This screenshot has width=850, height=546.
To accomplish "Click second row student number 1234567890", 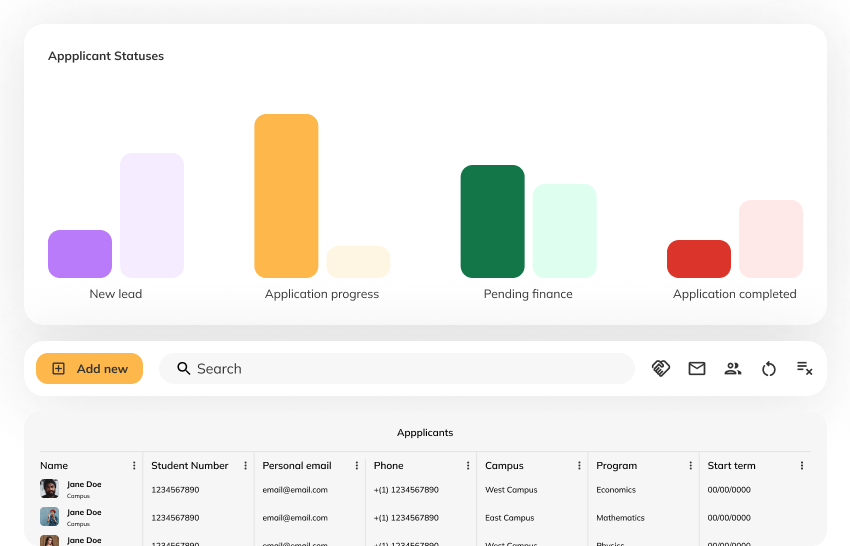I will pyautogui.click(x=175, y=518).
